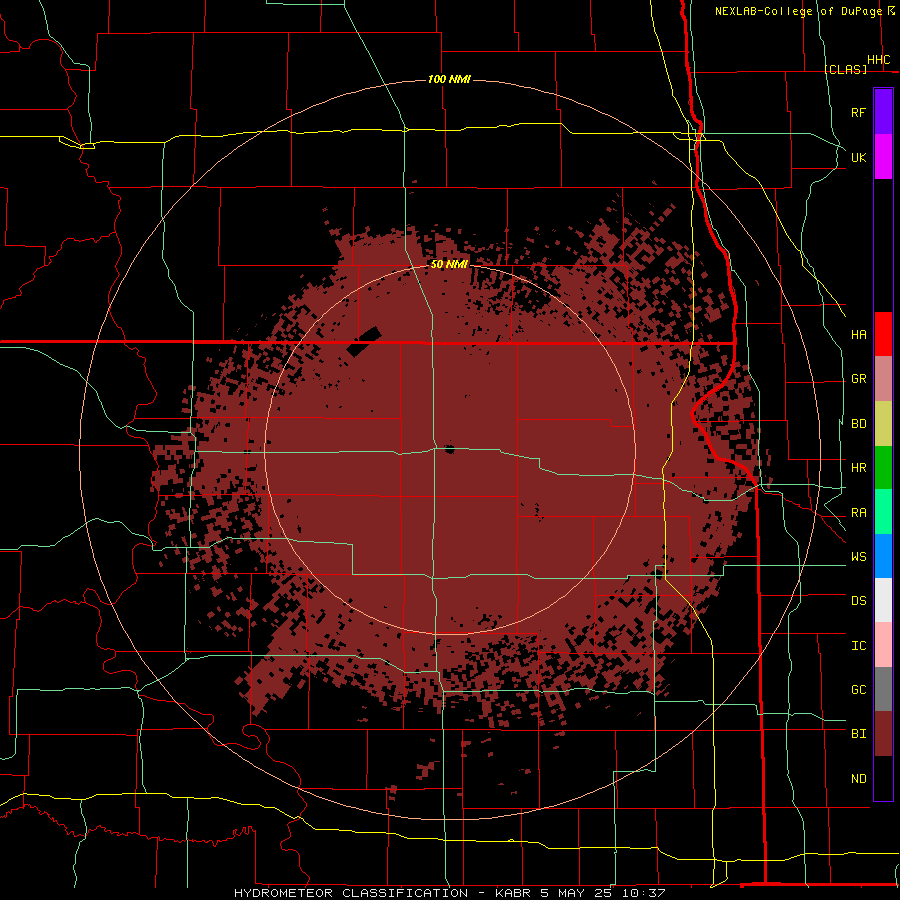Select the HR green legend swatch
This screenshot has width=900, height=900.
[x=883, y=468]
